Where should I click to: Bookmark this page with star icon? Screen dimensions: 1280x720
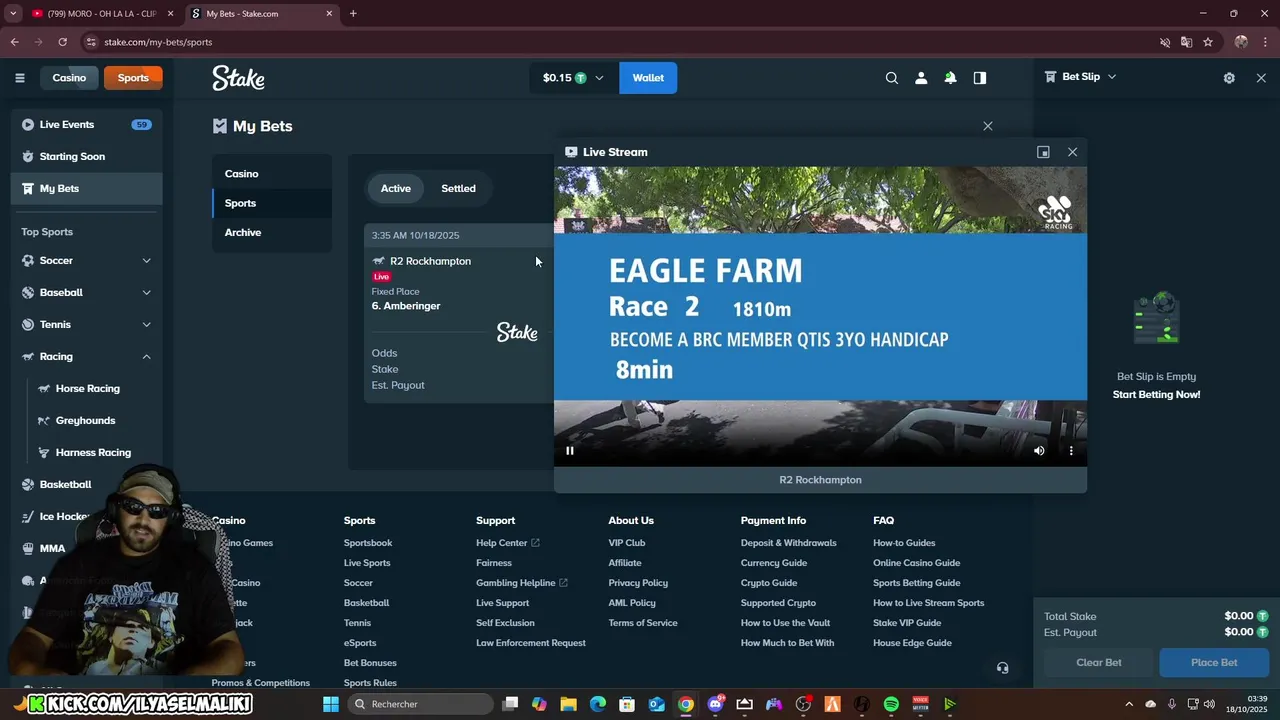tap(1208, 42)
